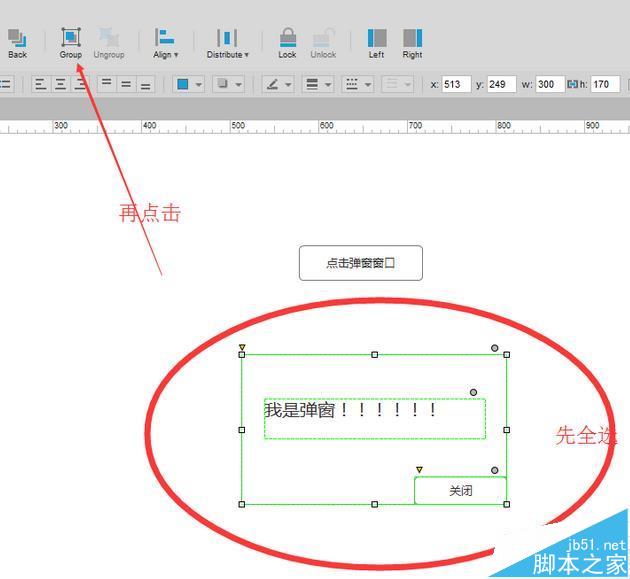
Task: Align text center horizontally
Action: coord(61,85)
